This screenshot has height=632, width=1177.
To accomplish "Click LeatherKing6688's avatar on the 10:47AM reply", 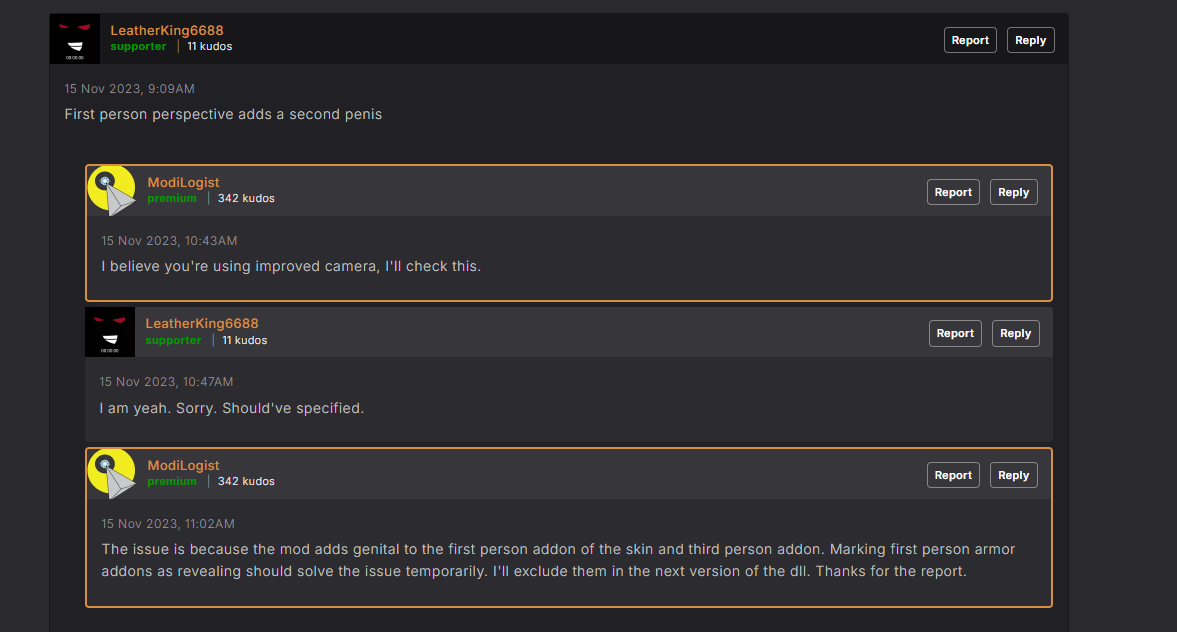I will point(110,332).
